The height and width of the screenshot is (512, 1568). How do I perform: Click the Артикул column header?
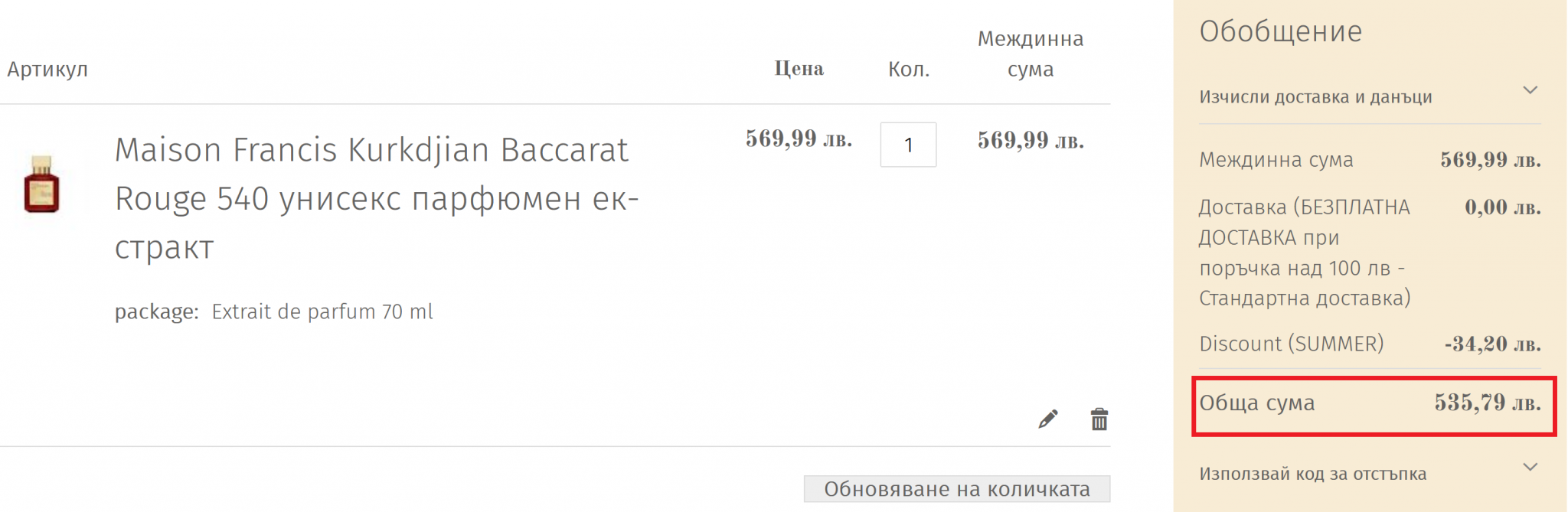[47, 70]
